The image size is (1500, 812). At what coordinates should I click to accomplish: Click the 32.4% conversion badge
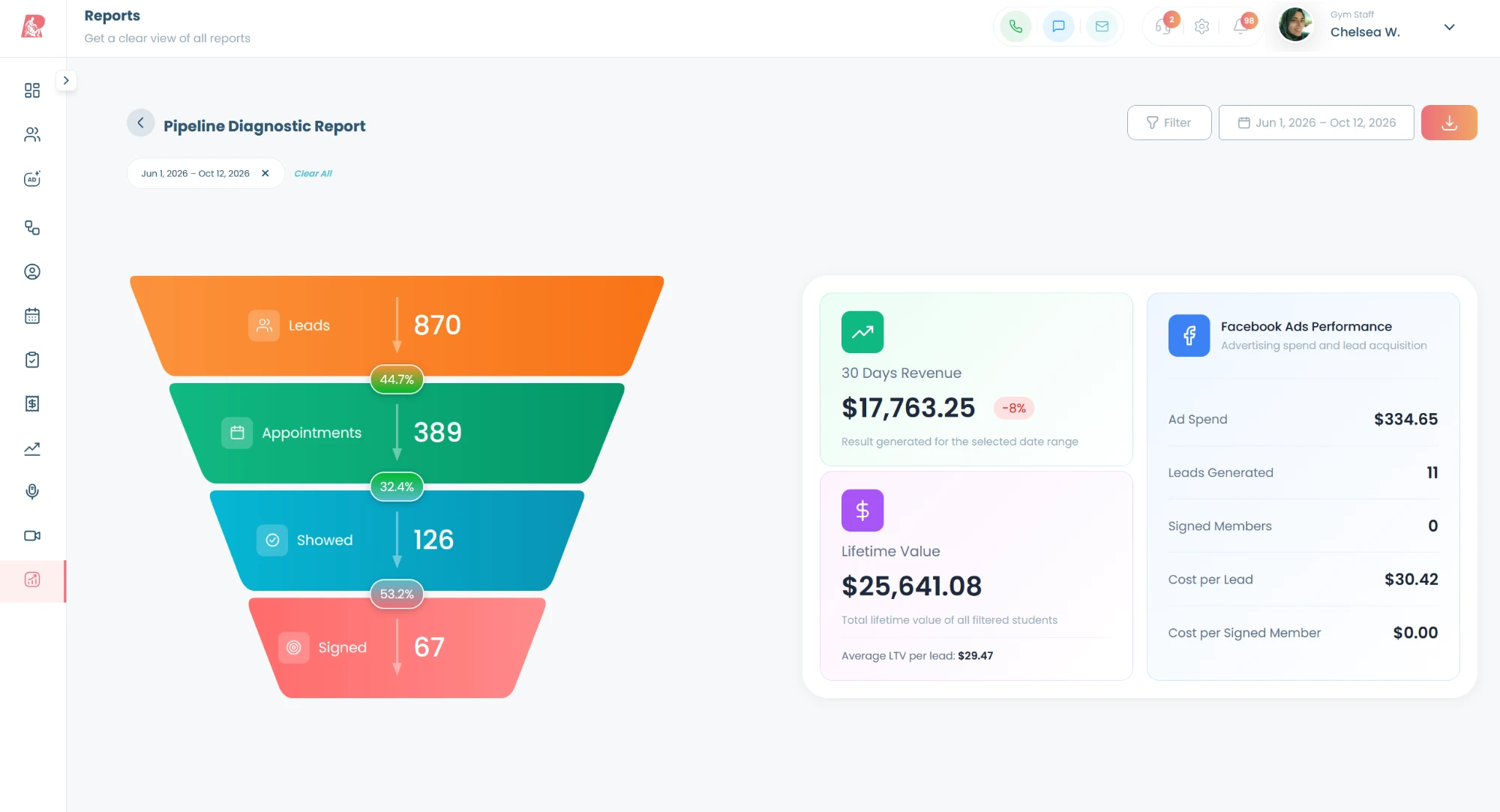pos(397,487)
